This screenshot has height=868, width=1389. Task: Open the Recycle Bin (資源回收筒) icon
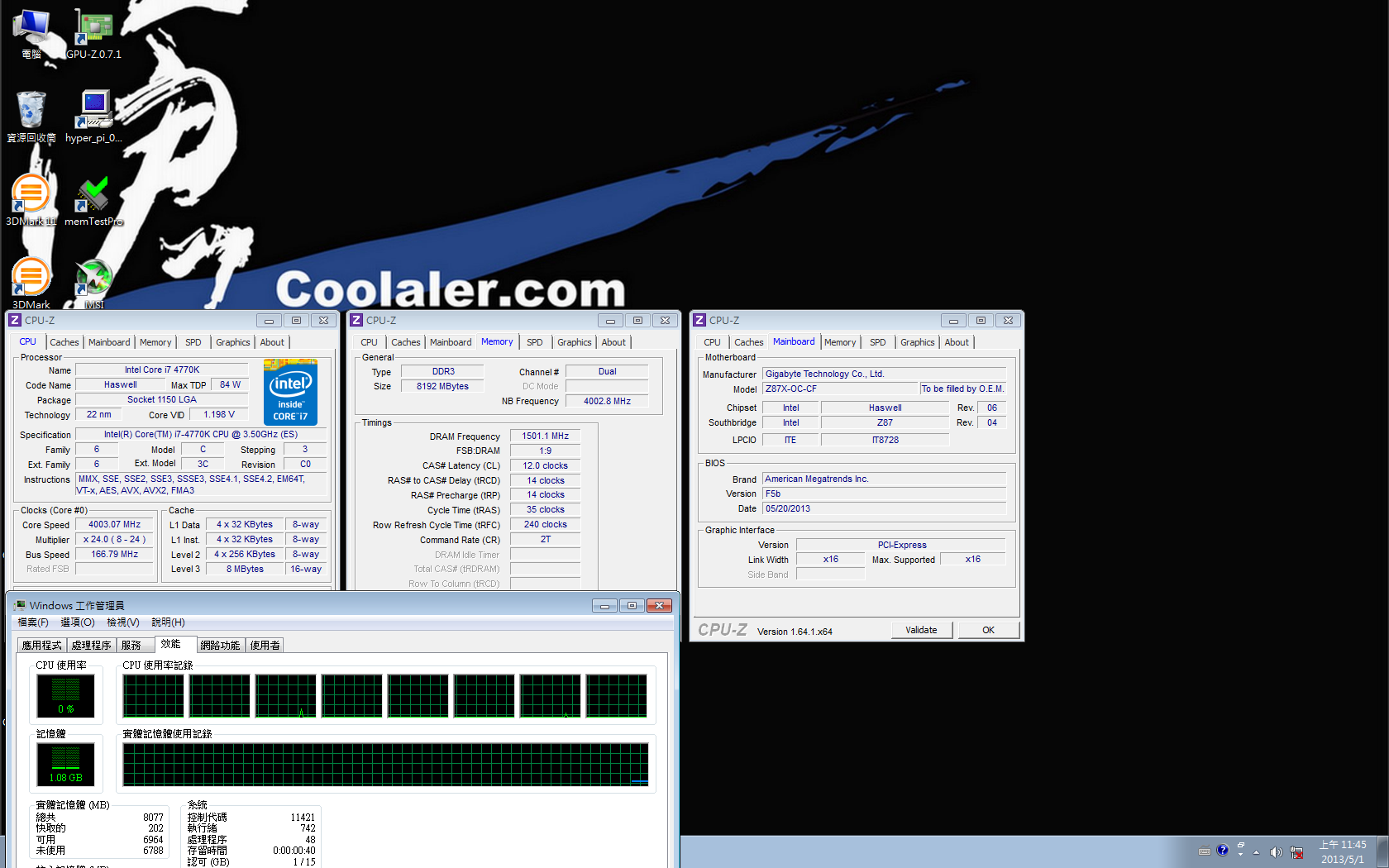(31, 117)
